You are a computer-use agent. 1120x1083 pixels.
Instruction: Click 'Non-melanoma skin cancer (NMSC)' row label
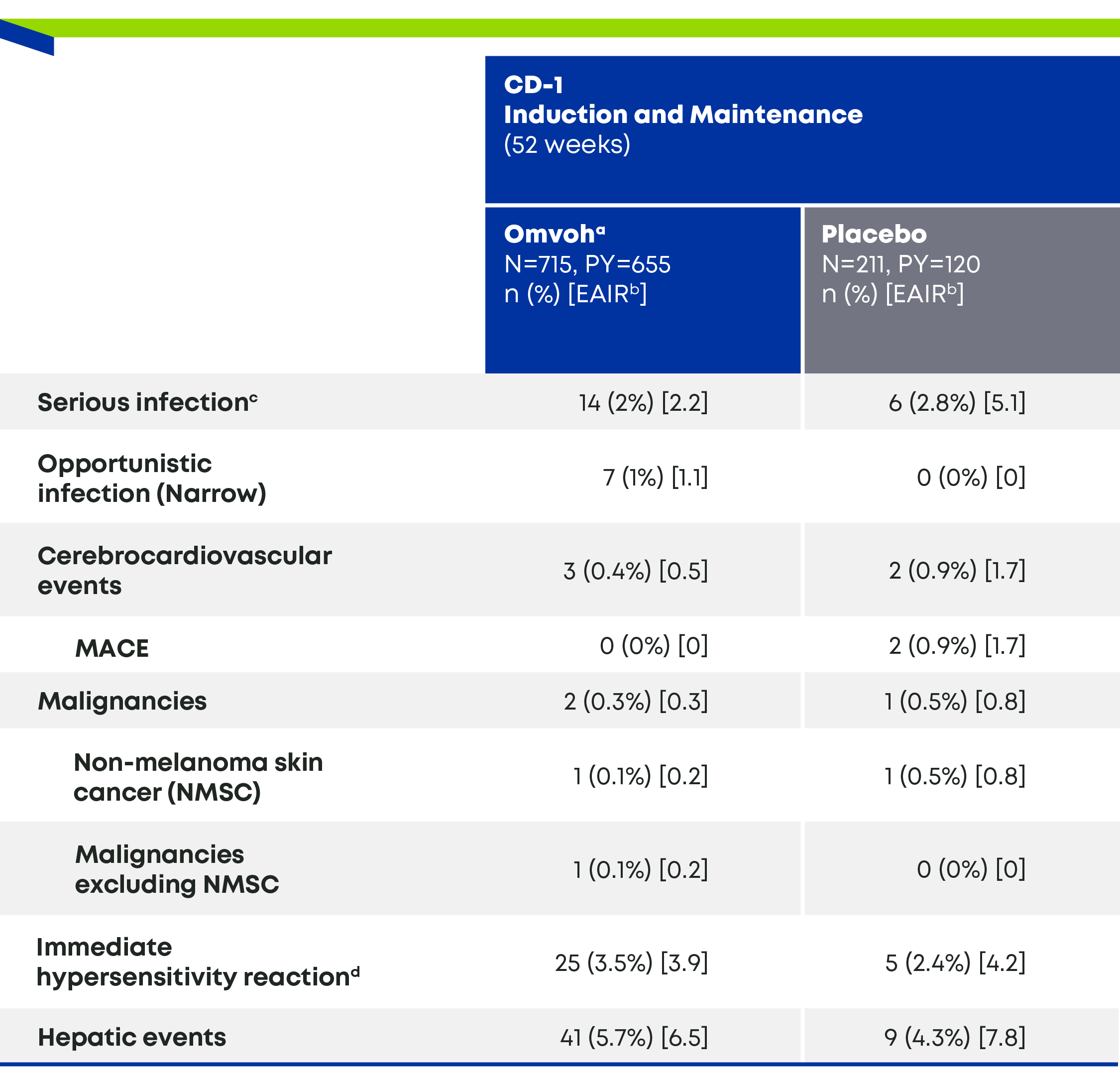198,777
